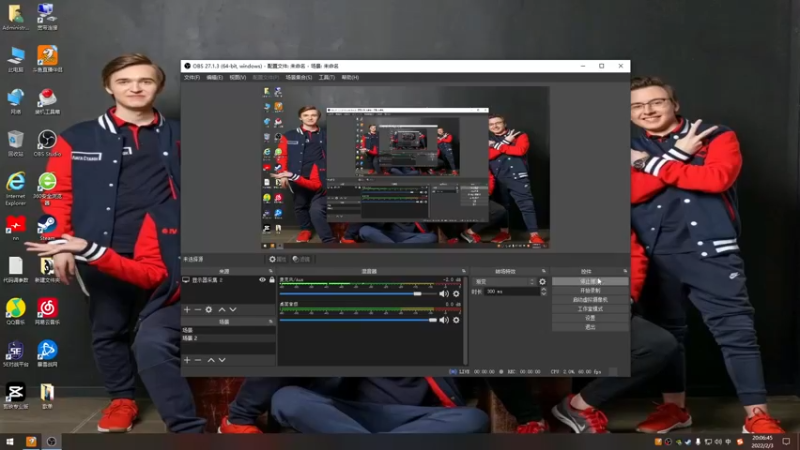Remove selected scene with minus icon

198,360
